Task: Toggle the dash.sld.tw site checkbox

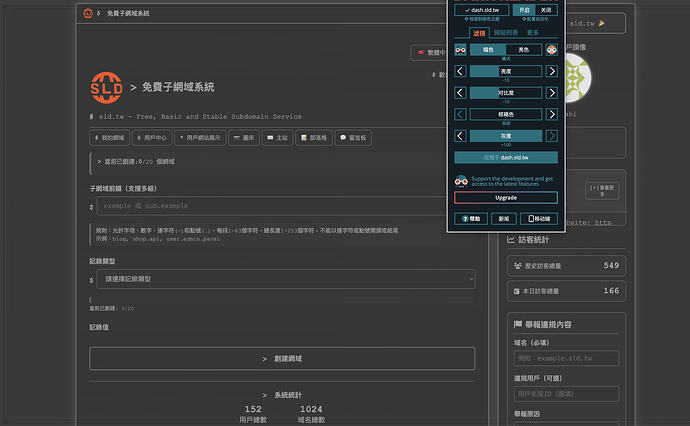Action: pyautogui.click(x=481, y=10)
